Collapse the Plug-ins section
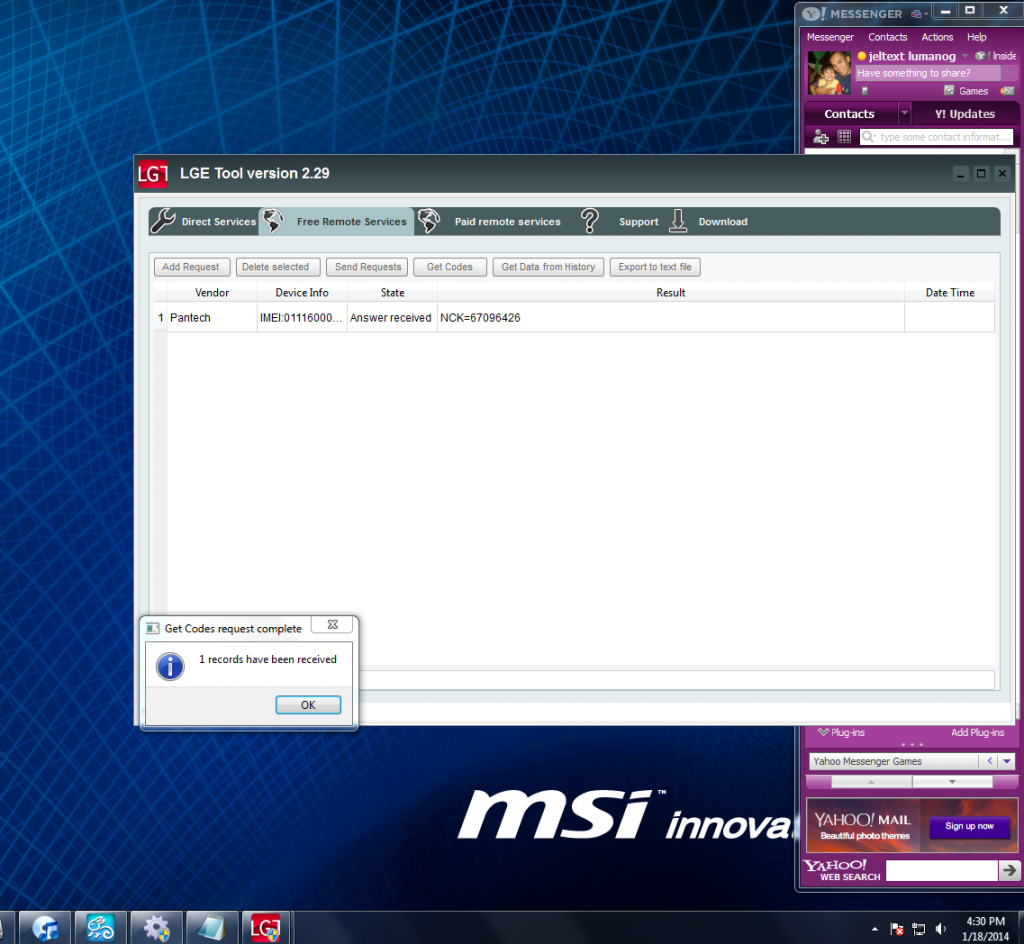Screen dimensions: 1024x944 (841, 732)
